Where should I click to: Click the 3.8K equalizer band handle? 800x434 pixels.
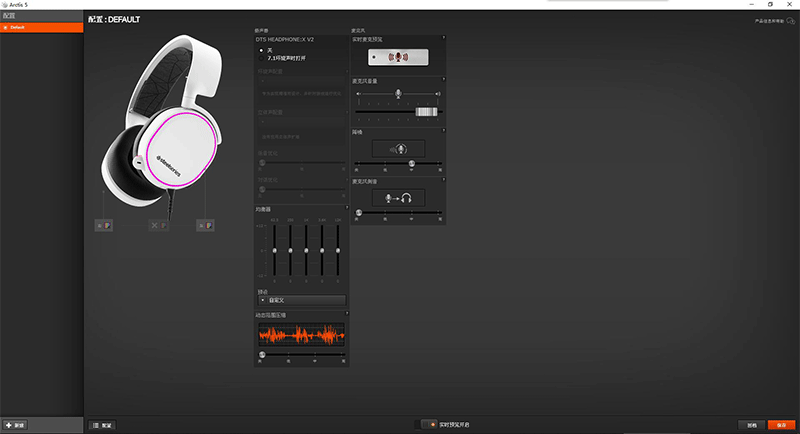[x=322, y=250]
